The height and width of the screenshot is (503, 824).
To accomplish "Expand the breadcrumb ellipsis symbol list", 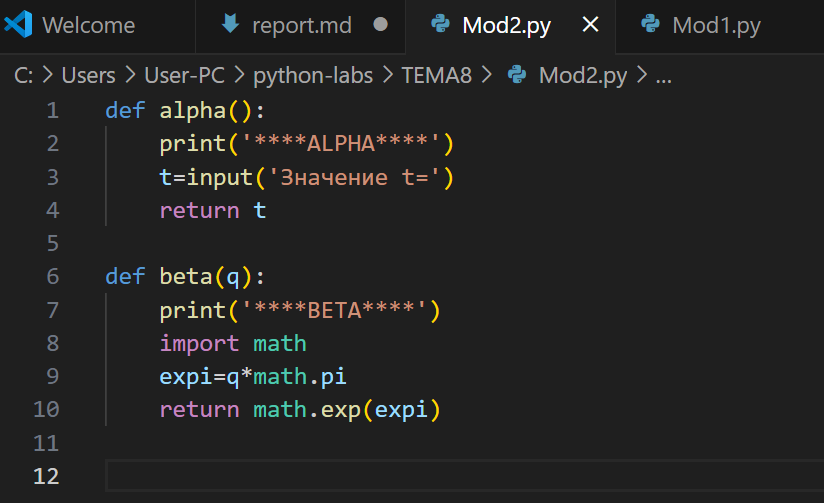I will click(x=663, y=75).
